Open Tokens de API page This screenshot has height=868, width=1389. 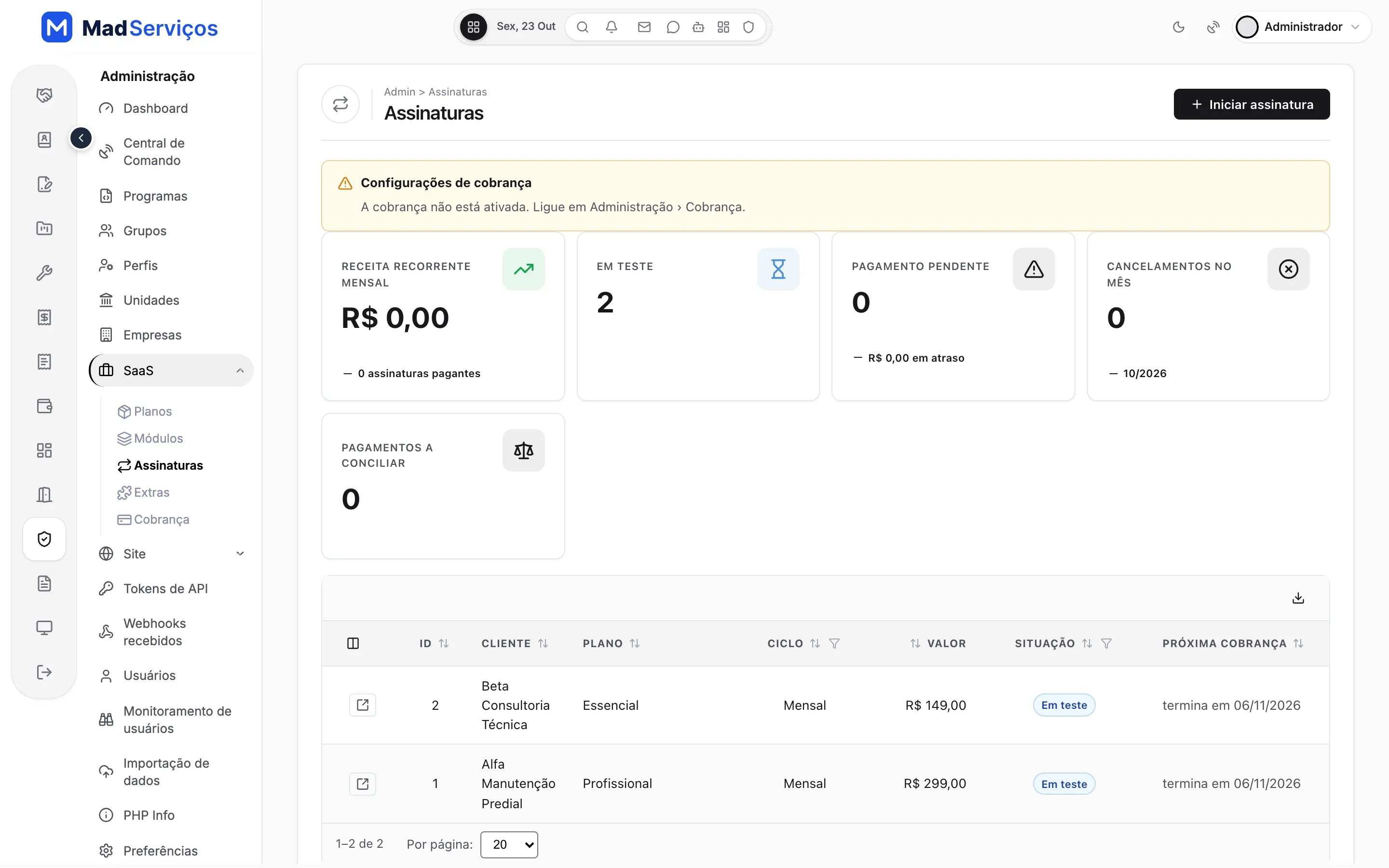coord(165,588)
